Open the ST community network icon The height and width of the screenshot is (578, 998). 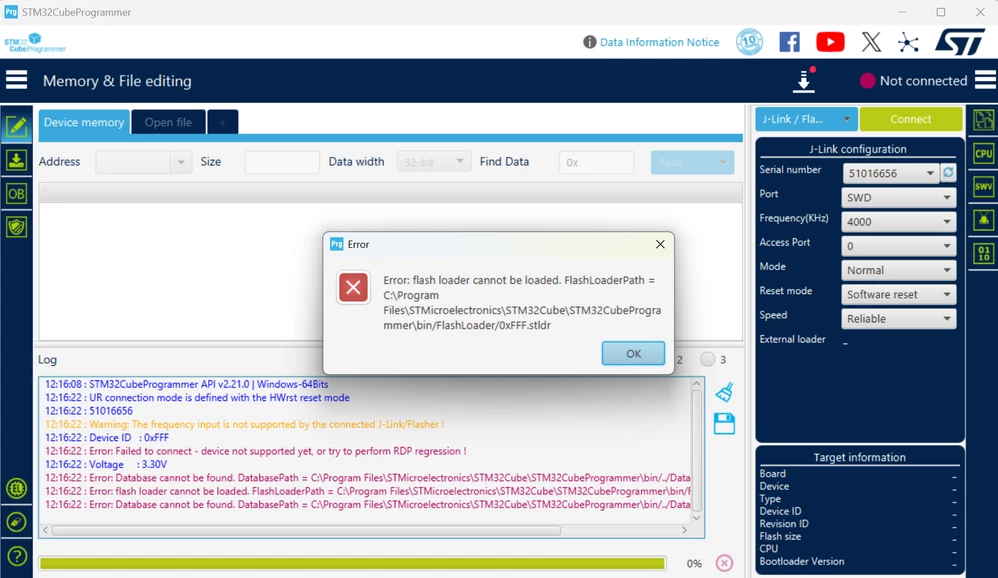(x=908, y=42)
